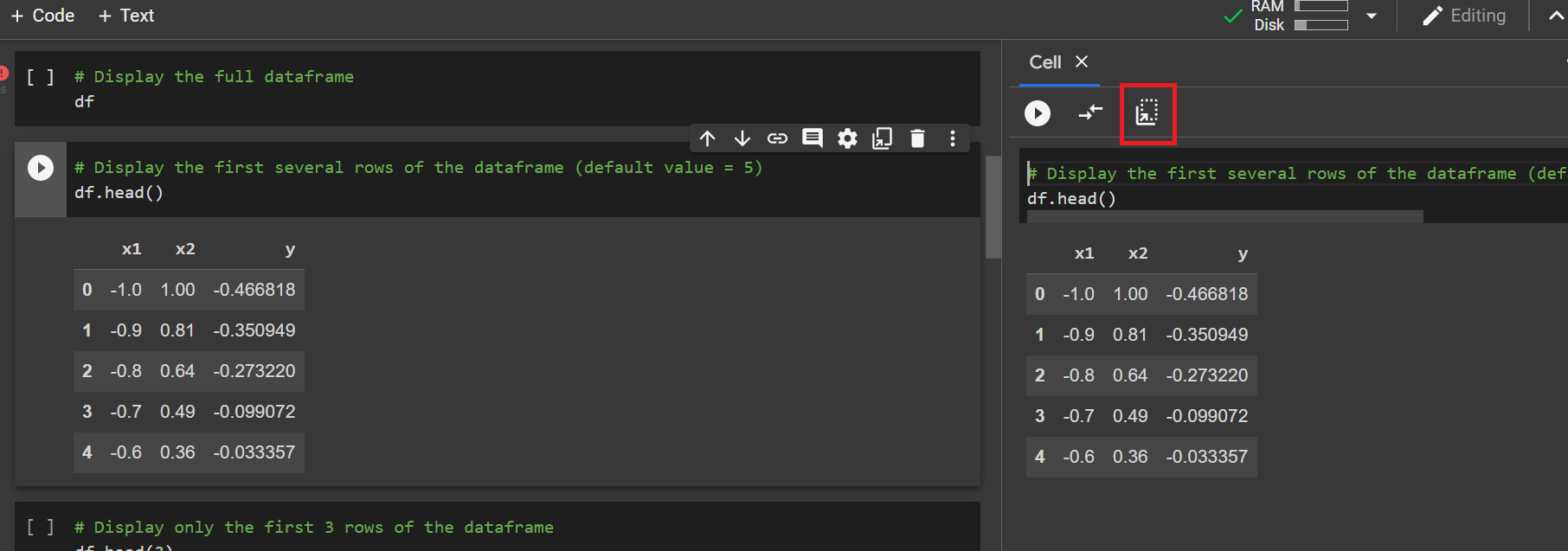Open the cell's three-dot more options menu
This screenshot has height=551, width=1568.
click(x=952, y=138)
